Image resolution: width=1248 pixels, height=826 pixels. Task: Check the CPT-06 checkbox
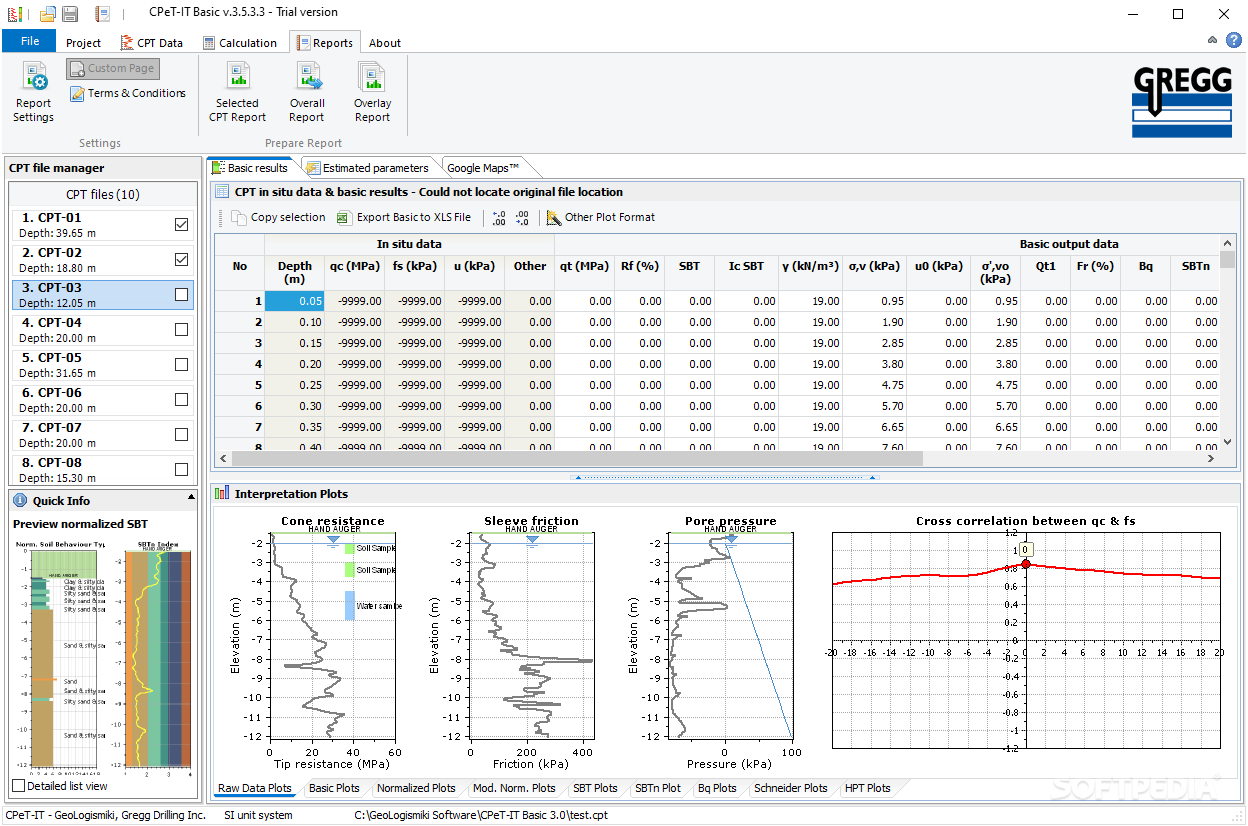point(181,400)
